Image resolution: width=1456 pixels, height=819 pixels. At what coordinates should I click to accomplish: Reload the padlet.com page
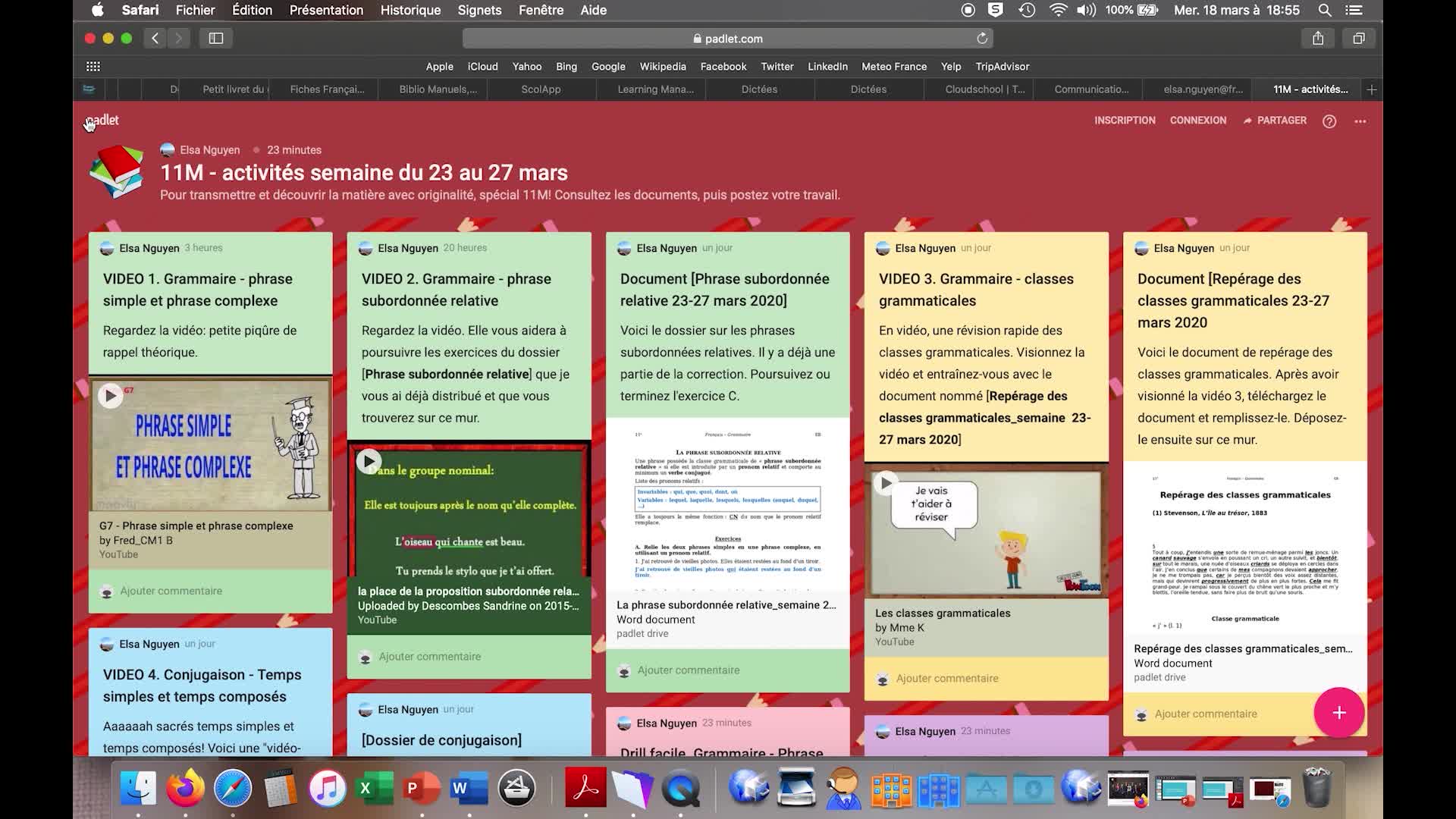pyautogui.click(x=982, y=39)
